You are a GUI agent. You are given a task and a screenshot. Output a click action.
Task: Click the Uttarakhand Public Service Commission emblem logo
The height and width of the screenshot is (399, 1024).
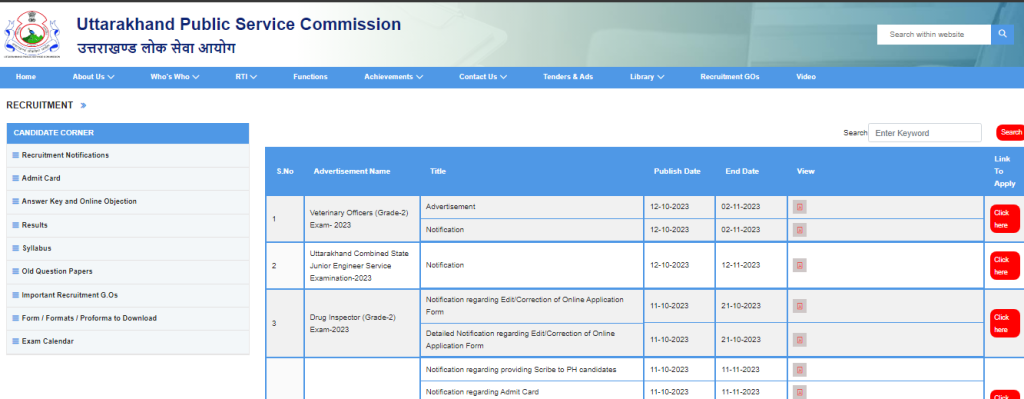point(31,34)
